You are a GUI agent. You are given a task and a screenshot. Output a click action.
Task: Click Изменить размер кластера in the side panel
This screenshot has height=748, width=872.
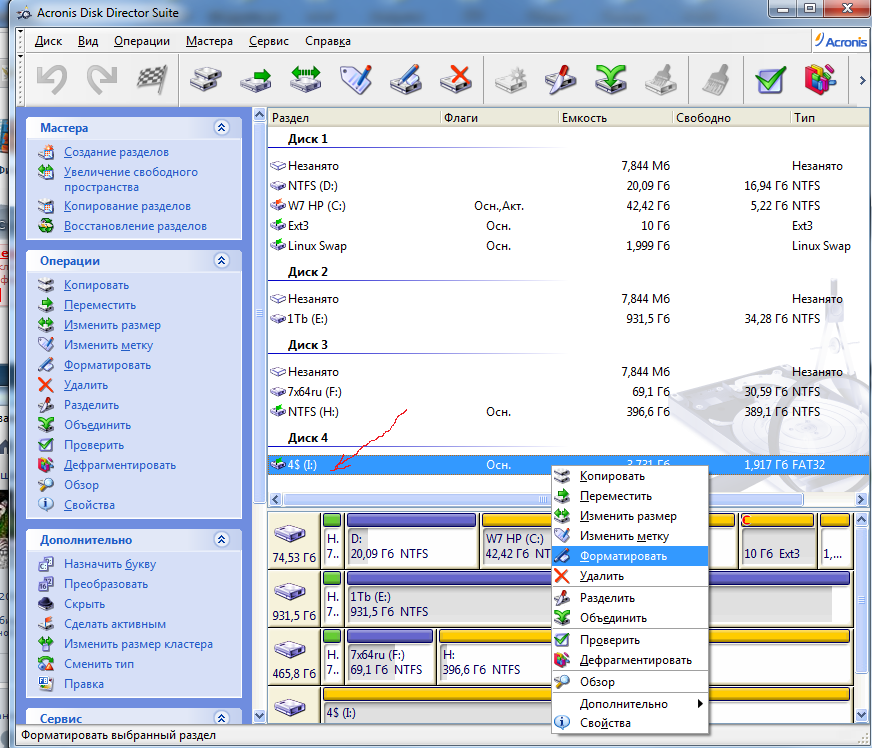point(138,644)
